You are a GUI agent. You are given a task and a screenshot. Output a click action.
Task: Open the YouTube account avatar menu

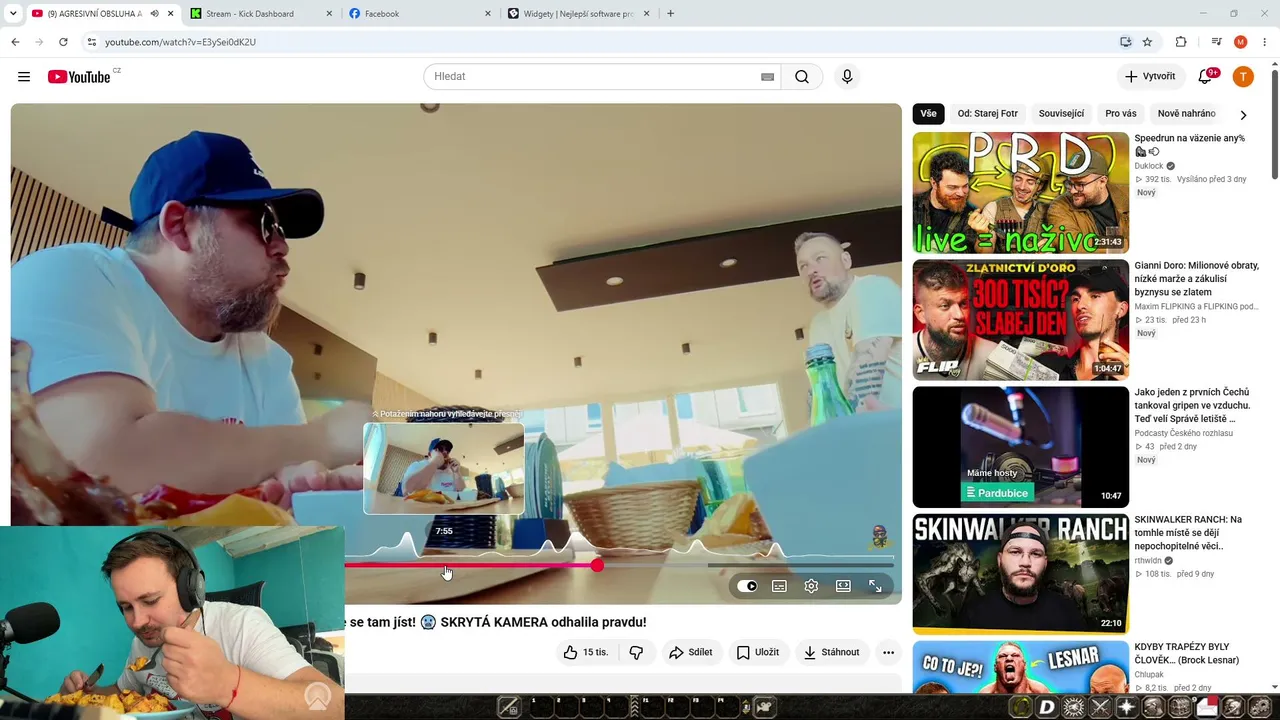1243,77
